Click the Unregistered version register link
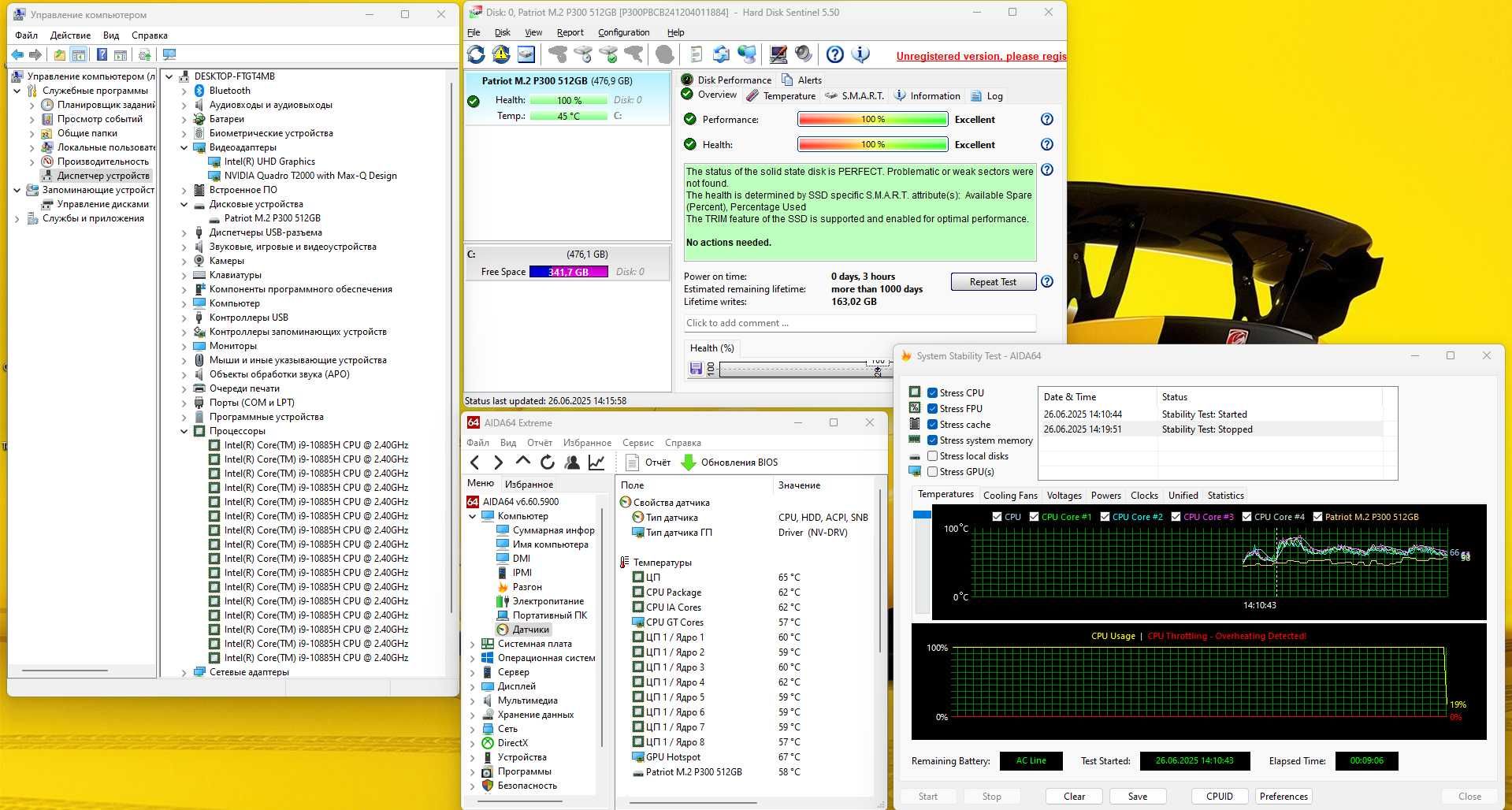1512x810 pixels. click(x=981, y=56)
